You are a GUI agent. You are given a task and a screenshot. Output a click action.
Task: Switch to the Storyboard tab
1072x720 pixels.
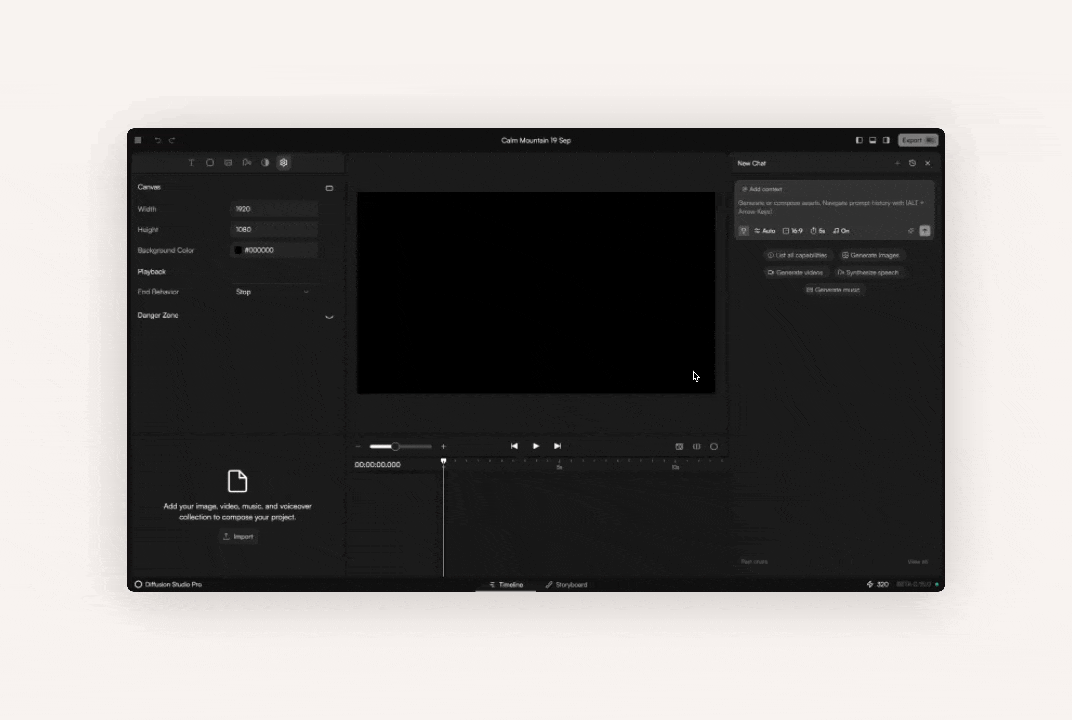pos(567,584)
